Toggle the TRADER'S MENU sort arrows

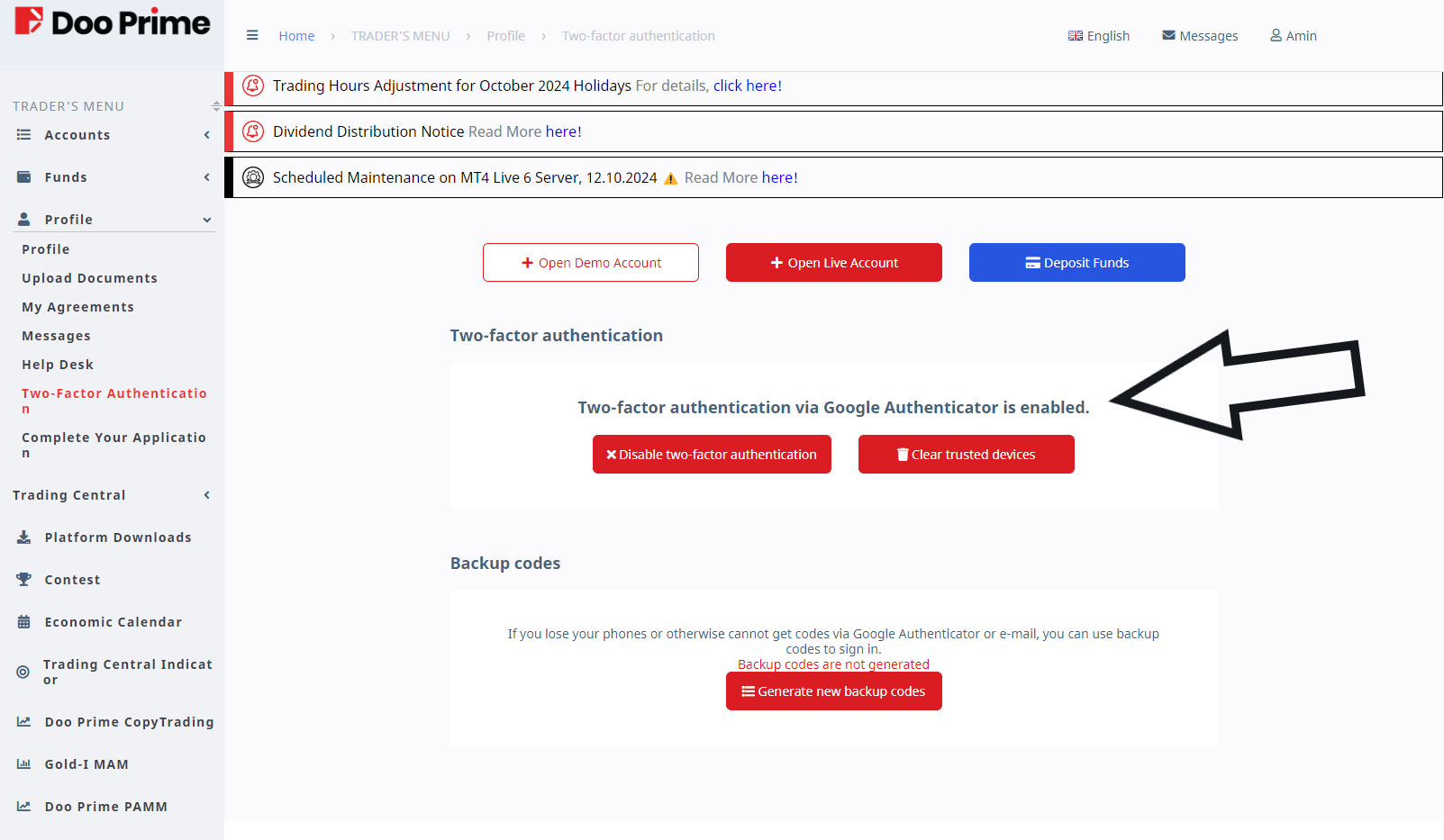(x=216, y=106)
